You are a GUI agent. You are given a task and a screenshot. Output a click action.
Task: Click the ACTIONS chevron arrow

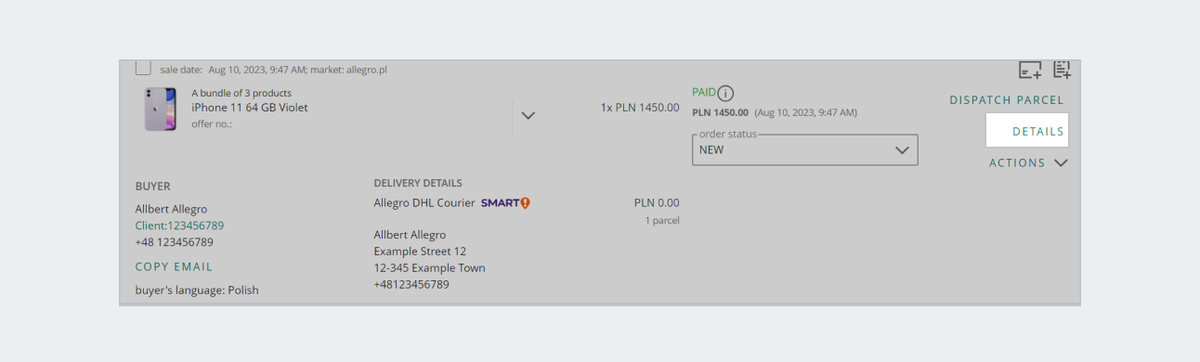pos(1061,163)
